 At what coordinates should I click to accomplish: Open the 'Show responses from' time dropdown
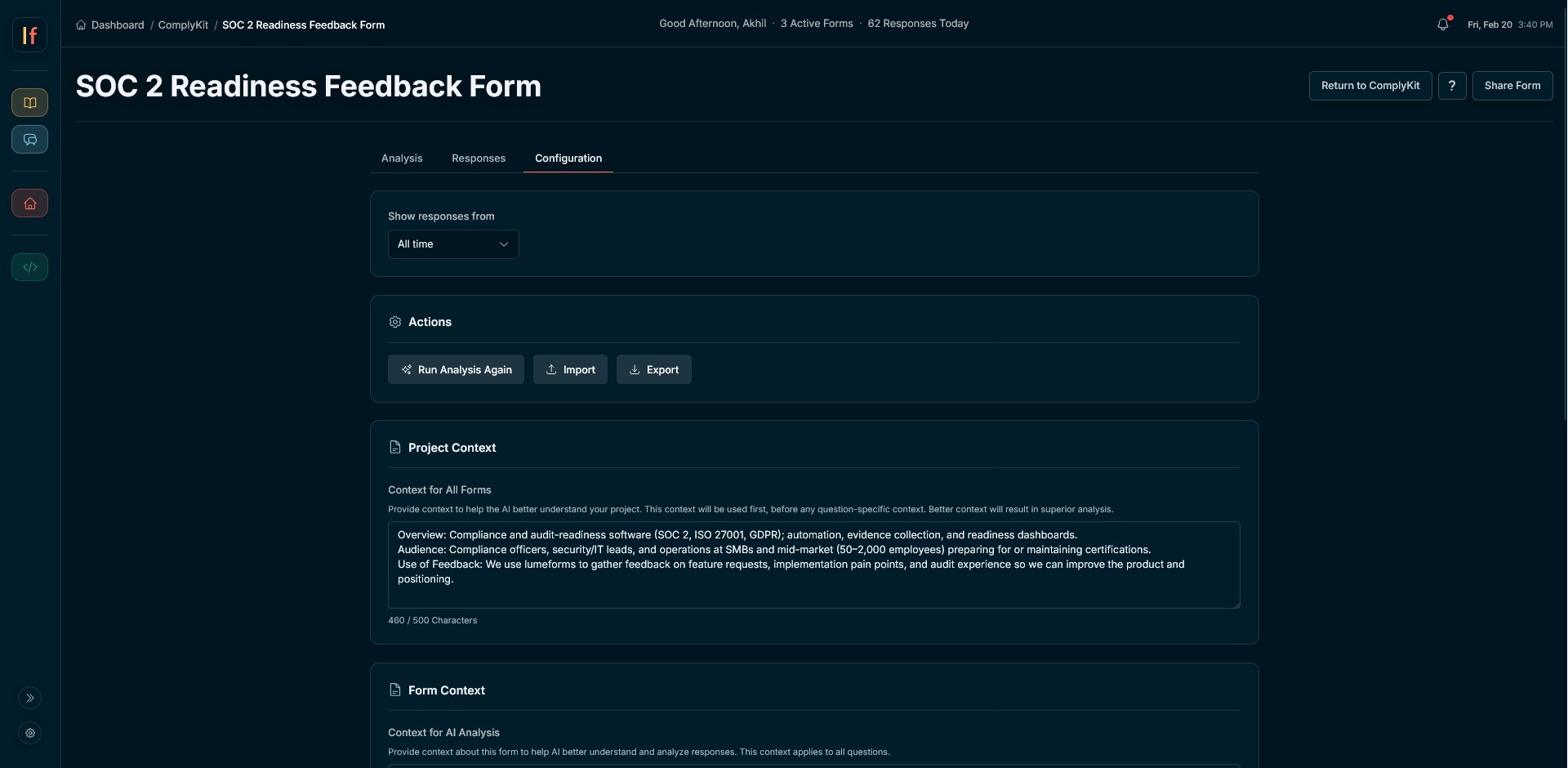click(x=452, y=243)
